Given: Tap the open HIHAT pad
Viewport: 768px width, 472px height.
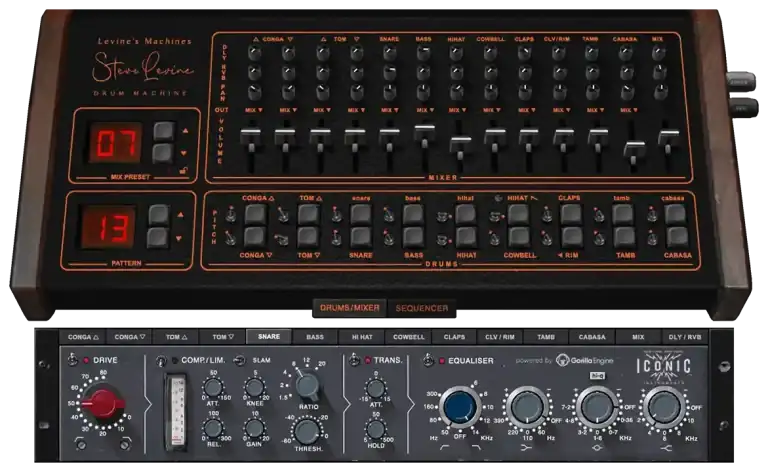Looking at the screenshot, I should click(518, 214).
